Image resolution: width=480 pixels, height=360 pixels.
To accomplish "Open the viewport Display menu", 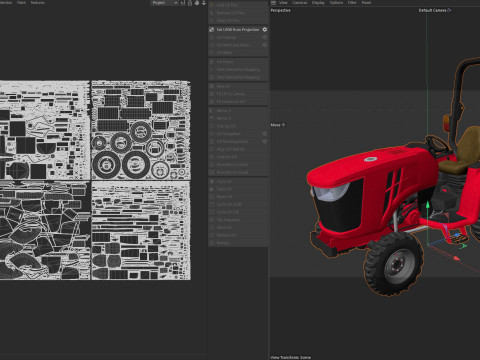I will tap(318, 3).
